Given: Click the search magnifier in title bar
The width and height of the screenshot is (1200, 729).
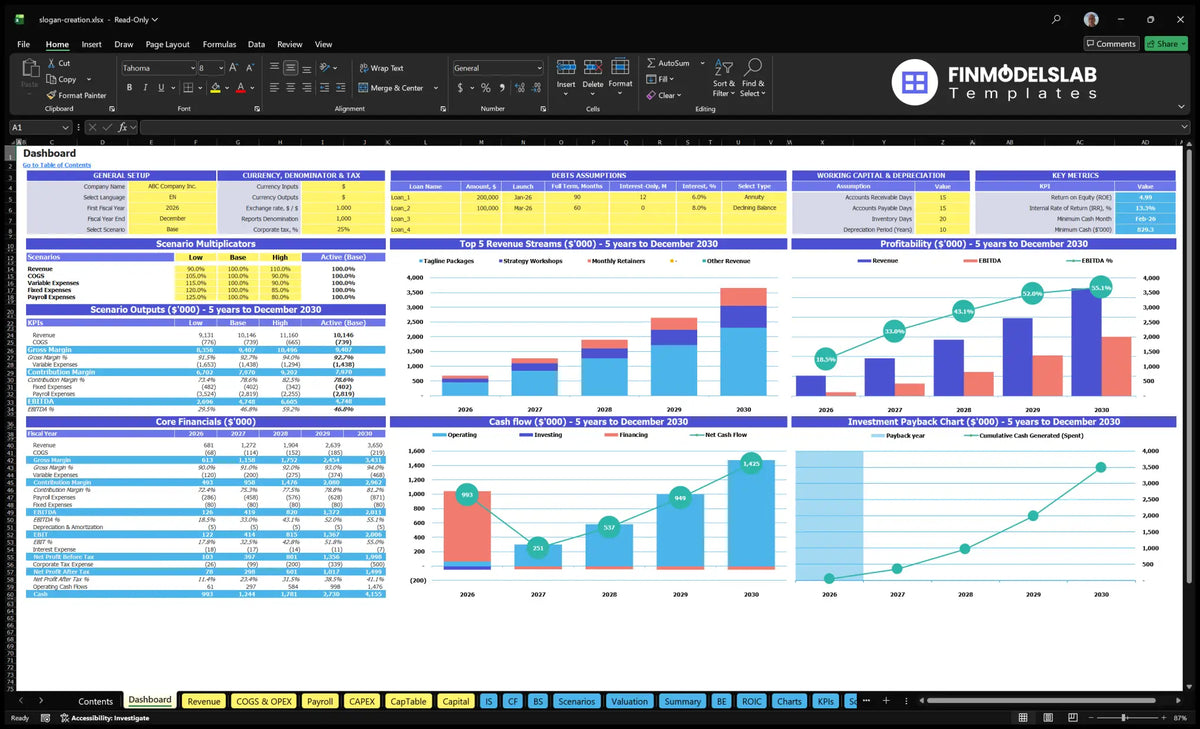Looking at the screenshot, I should [x=1057, y=19].
